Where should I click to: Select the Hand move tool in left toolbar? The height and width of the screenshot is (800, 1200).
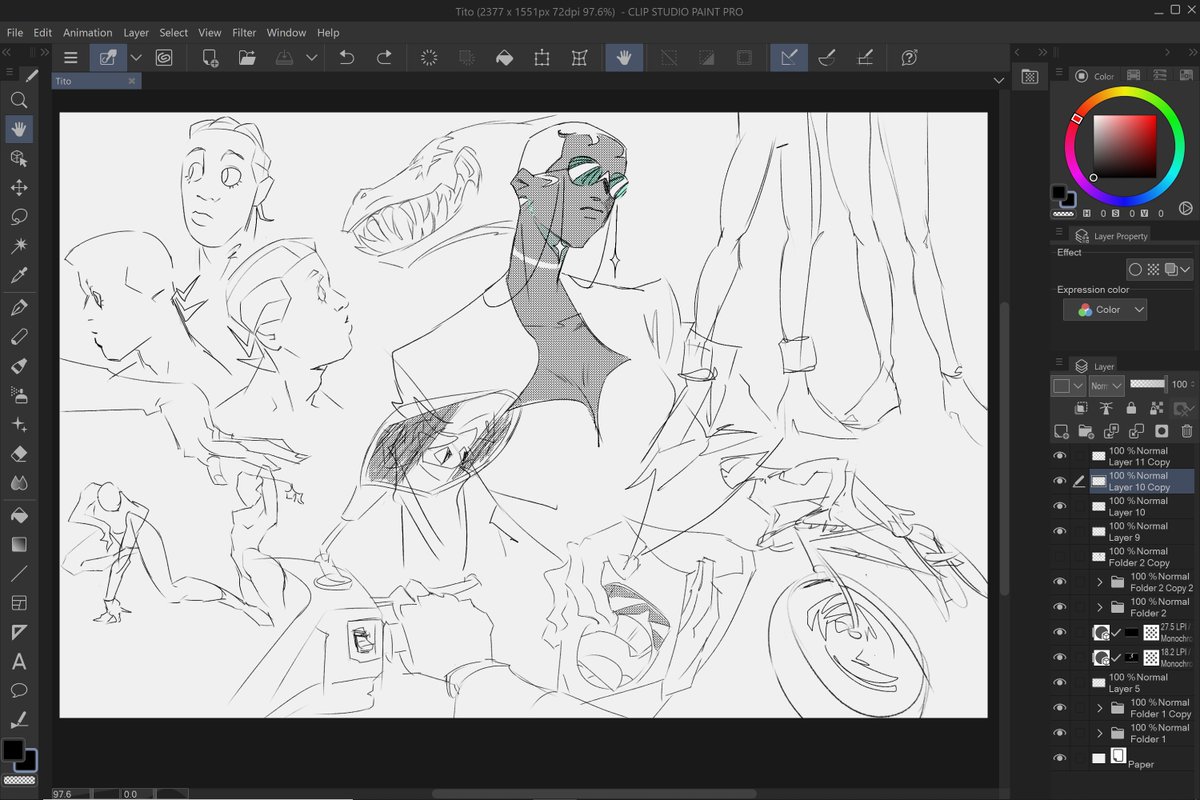pyautogui.click(x=18, y=129)
